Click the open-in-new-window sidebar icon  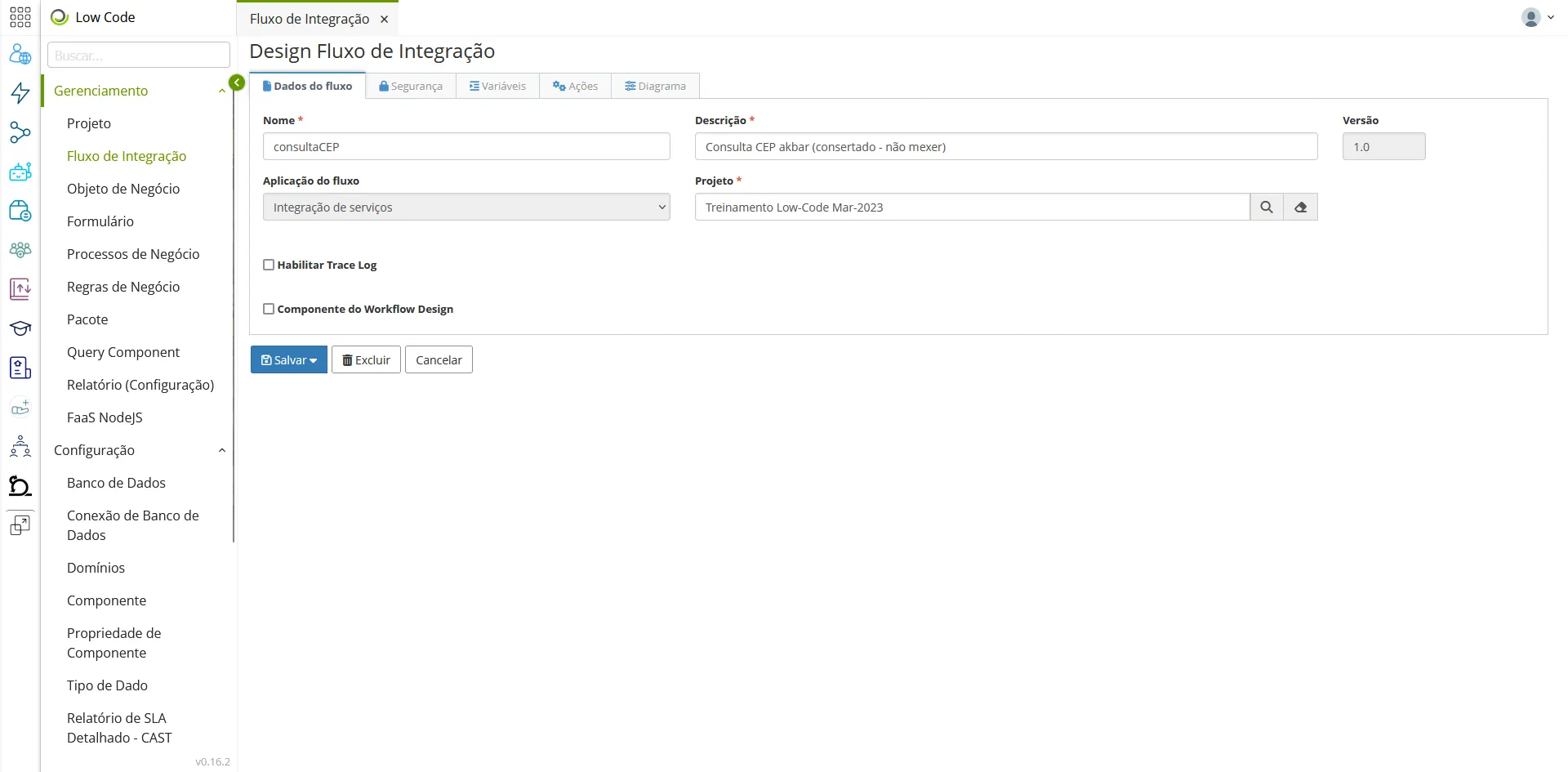(20, 525)
